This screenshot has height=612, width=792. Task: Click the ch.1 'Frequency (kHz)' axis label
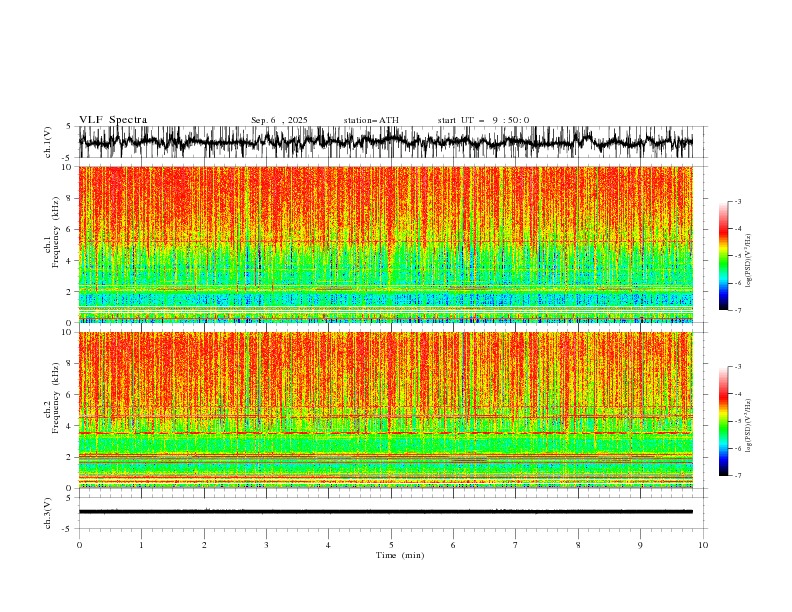click(x=56, y=232)
